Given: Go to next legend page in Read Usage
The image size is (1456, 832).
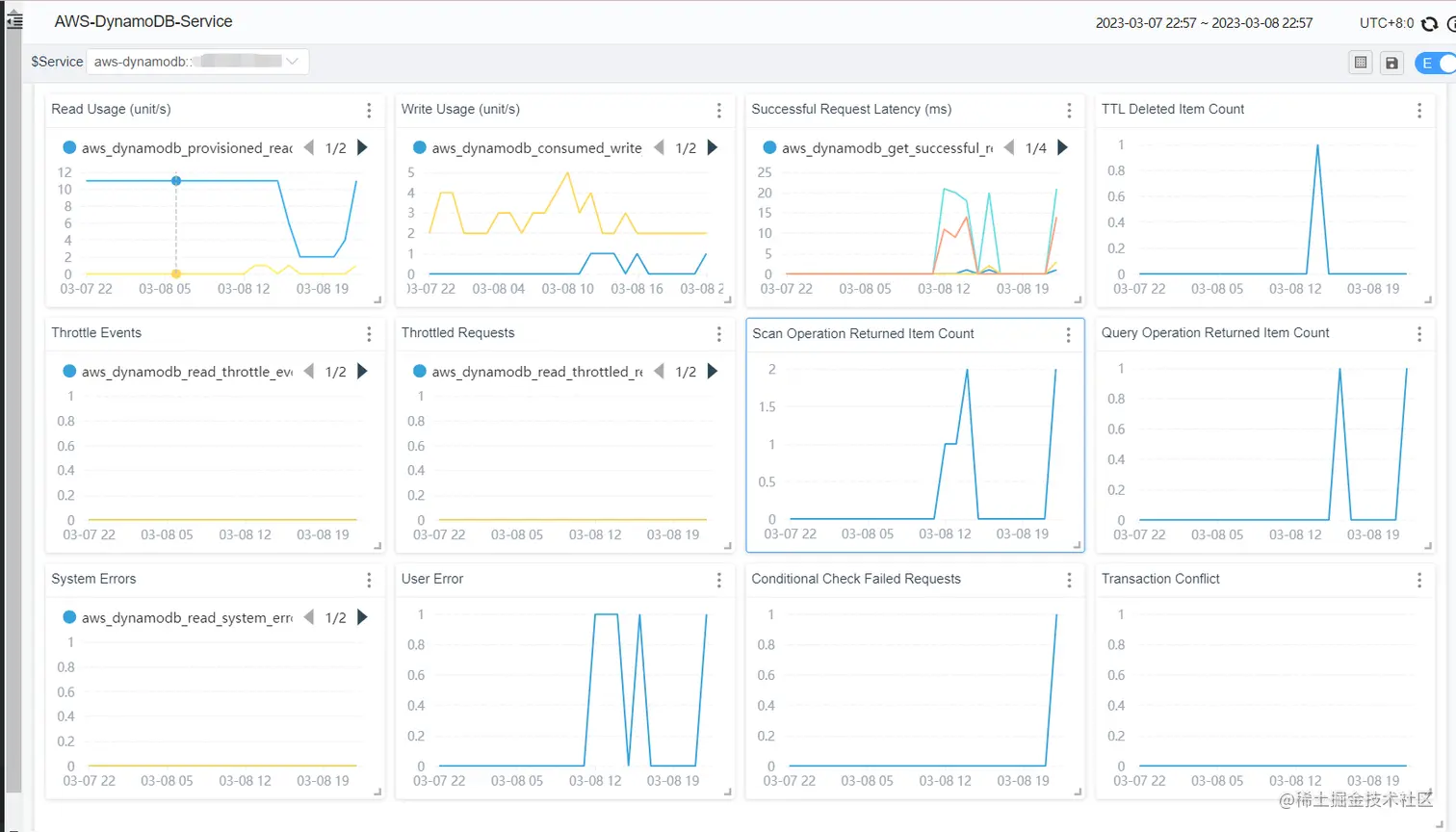Looking at the screenshot, I should [362, 147].
